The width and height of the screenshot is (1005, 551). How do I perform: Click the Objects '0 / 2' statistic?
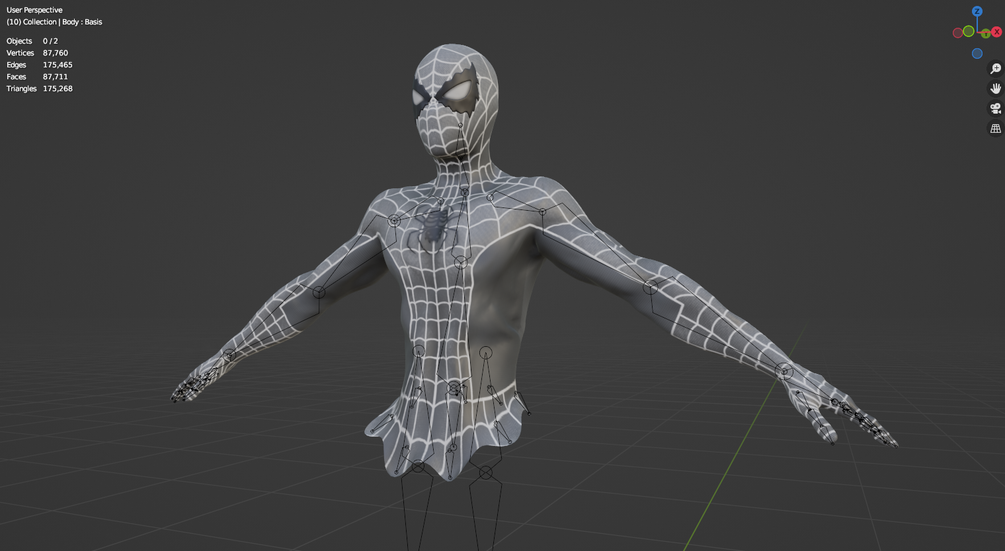[x=51, y=41]
